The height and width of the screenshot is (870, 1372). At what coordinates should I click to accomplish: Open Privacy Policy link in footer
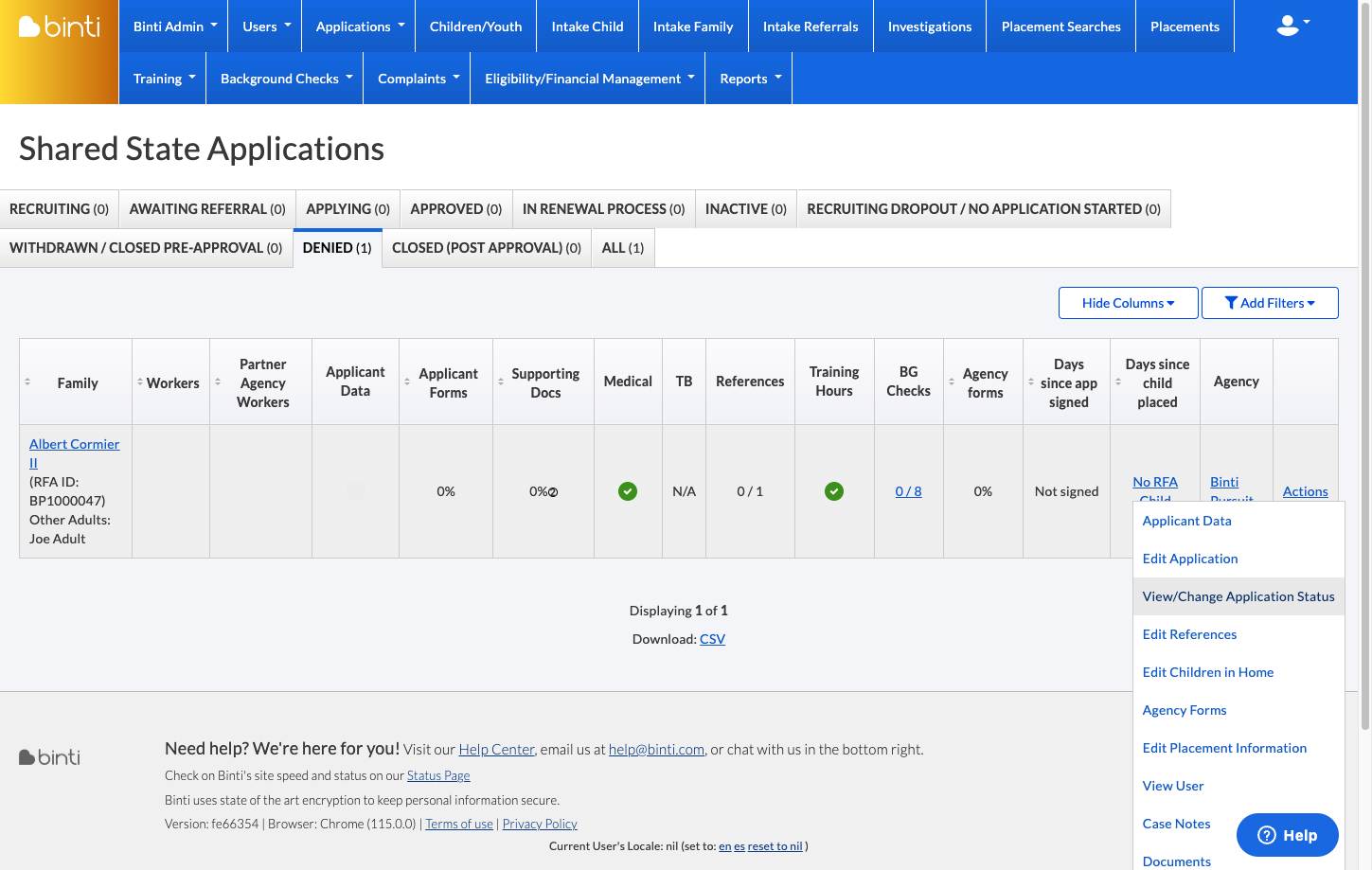pos(540,824)
